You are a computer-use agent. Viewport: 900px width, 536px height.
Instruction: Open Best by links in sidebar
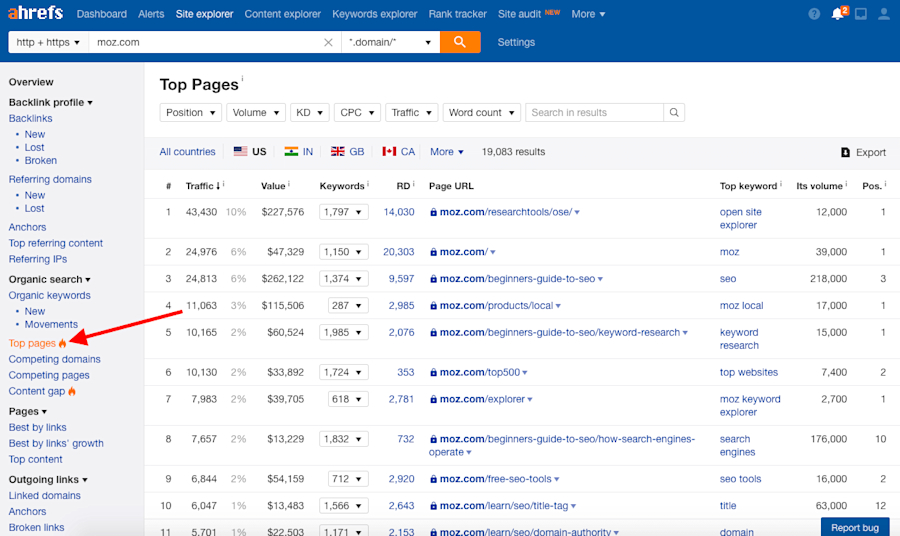click(37, 428)
